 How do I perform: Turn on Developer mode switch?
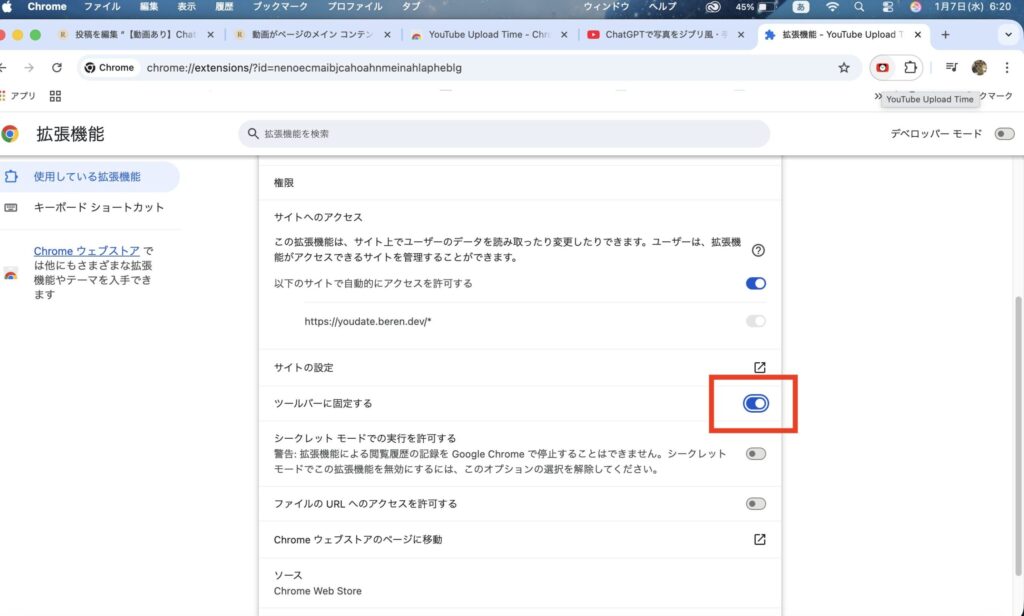click(x=1004, y=134)
